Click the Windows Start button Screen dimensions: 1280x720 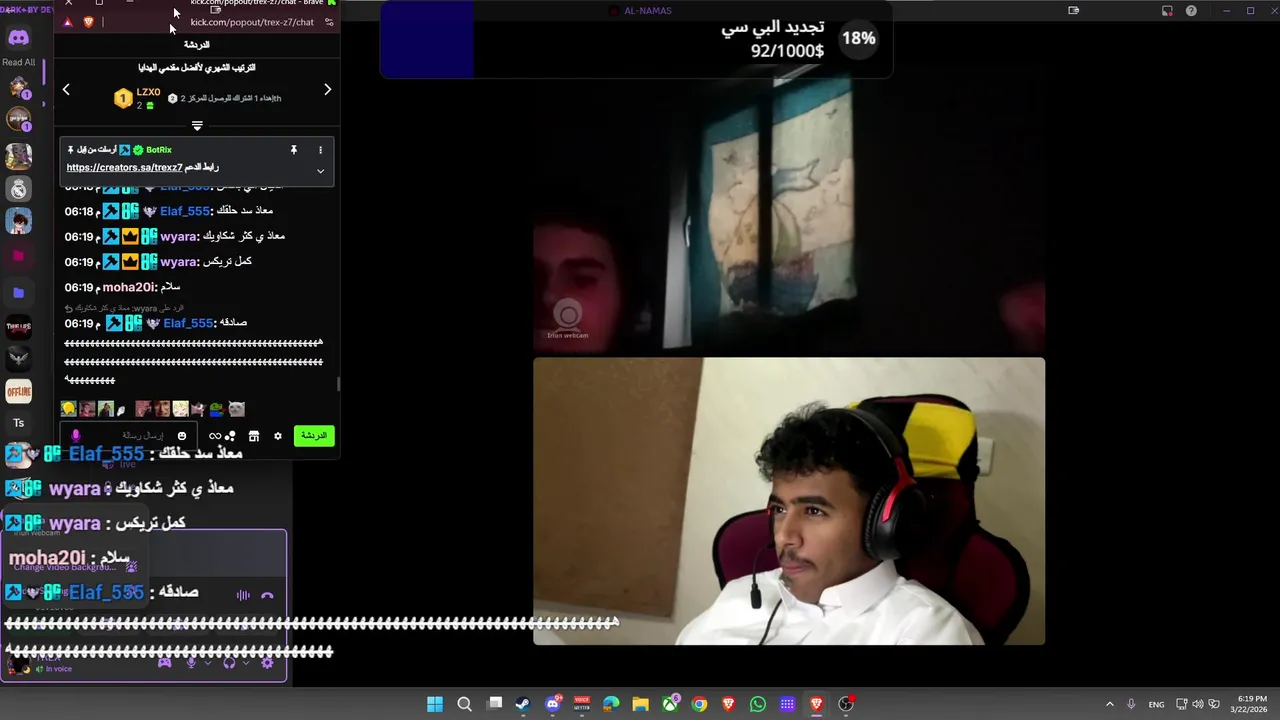click(x=435, y=704)
